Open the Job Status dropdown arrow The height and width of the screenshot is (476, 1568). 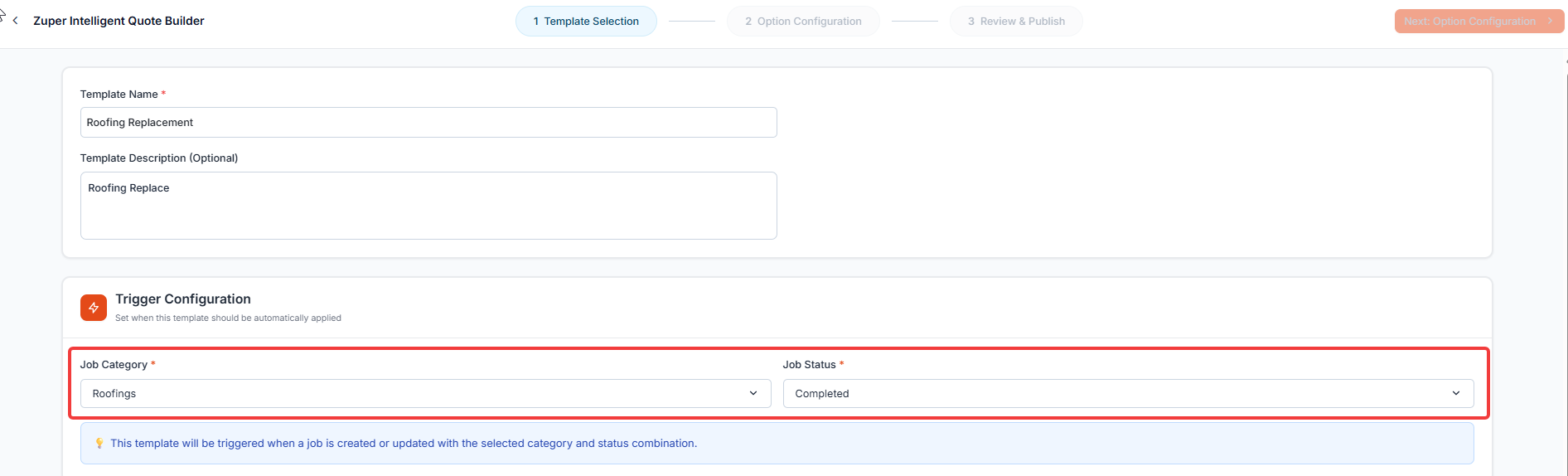(x=1456, y=393)
